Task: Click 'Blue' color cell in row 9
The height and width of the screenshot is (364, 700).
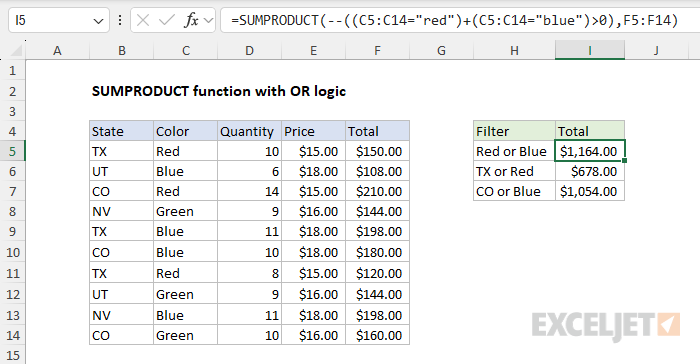Action: (186, 231)
